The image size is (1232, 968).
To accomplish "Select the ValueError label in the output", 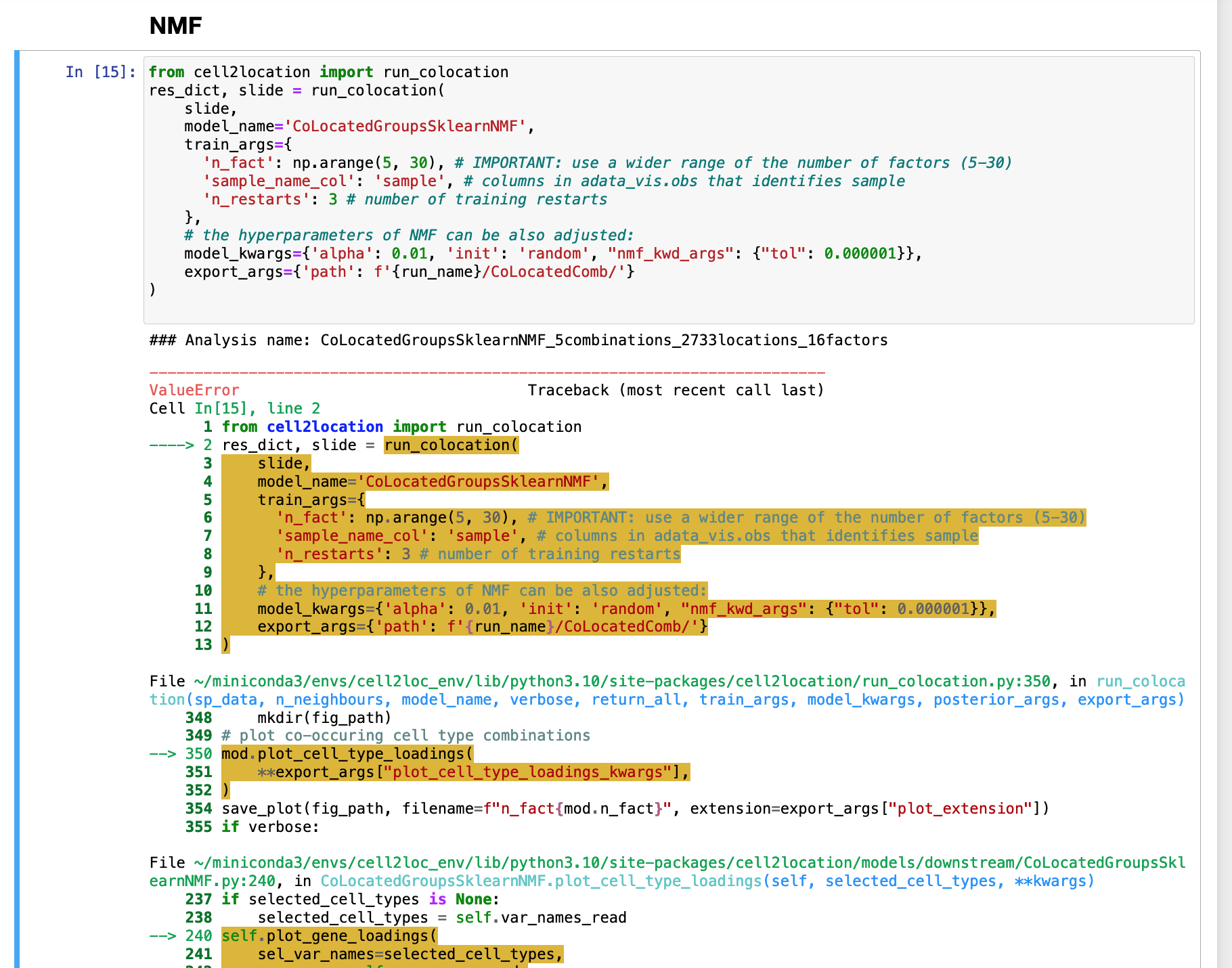I will click(193, 390).
